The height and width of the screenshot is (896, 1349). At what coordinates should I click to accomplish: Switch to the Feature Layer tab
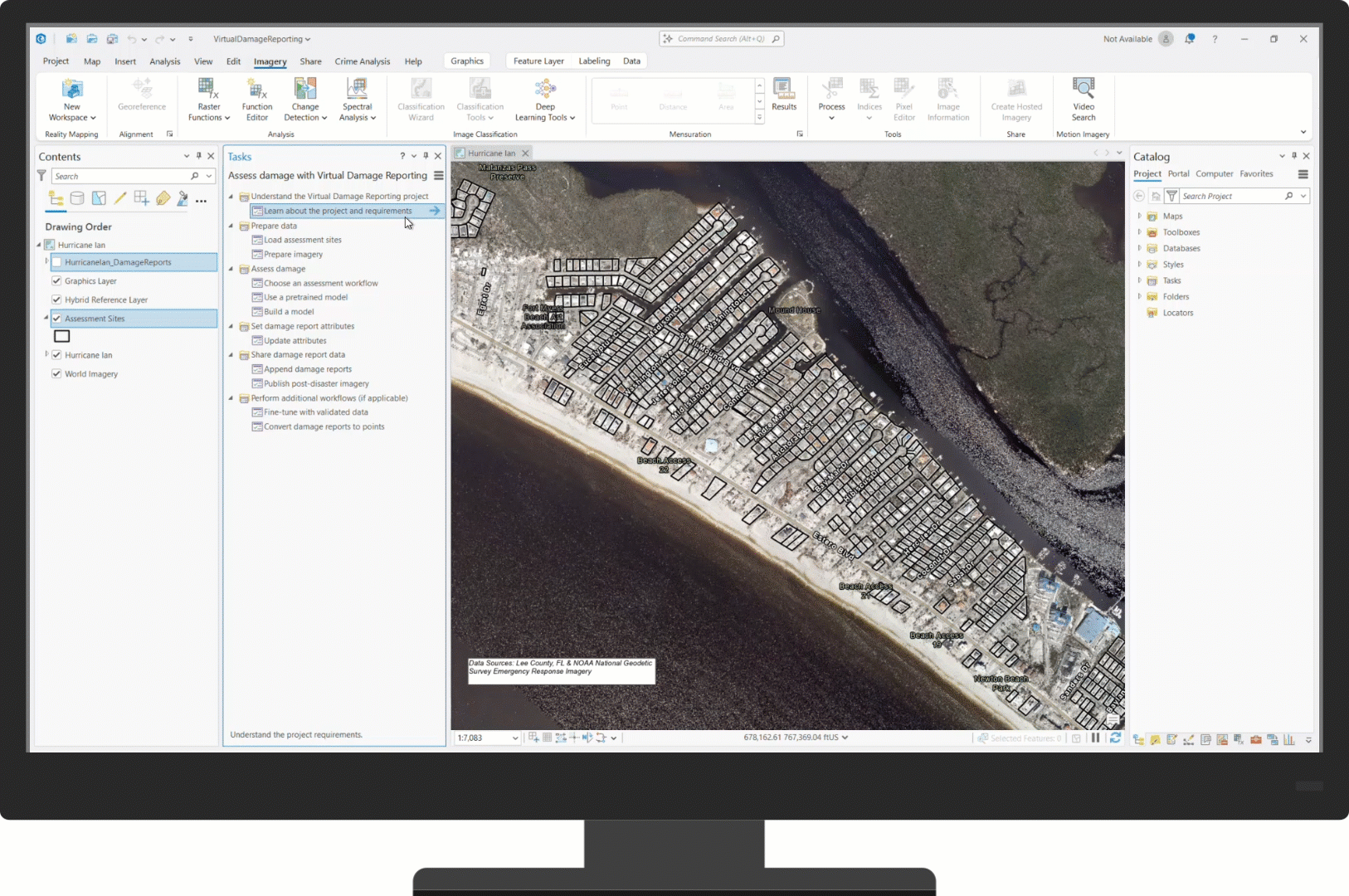pyautogui.click(x=538, y=61)
